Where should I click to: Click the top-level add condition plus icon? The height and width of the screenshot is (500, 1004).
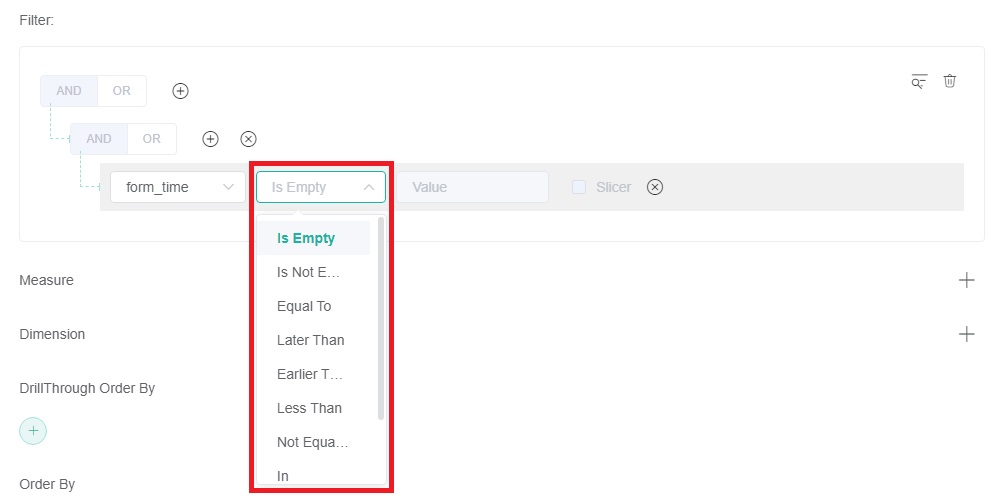(180, 91)
